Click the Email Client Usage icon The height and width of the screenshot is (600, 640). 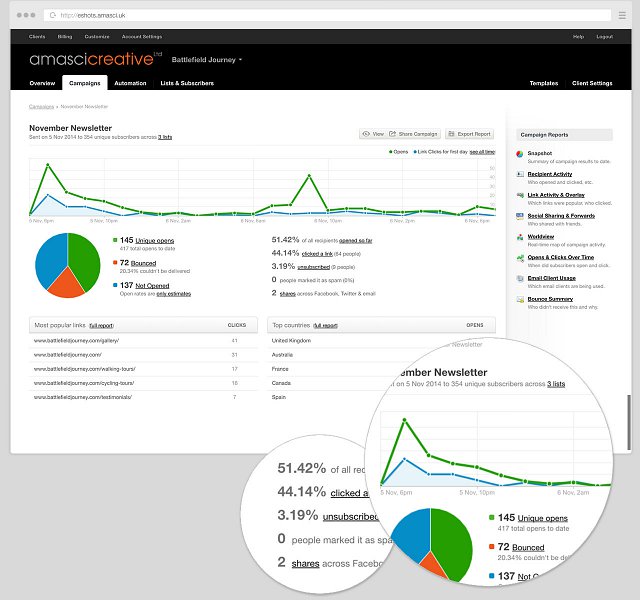[x=520, y=278]
